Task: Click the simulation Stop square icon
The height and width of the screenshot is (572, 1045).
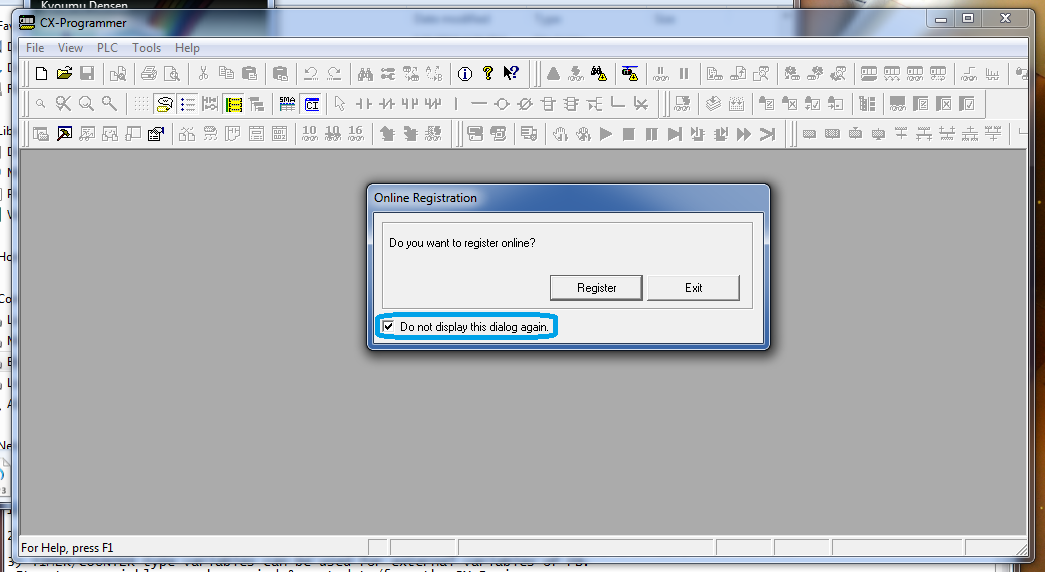Action: click(628, 134)
